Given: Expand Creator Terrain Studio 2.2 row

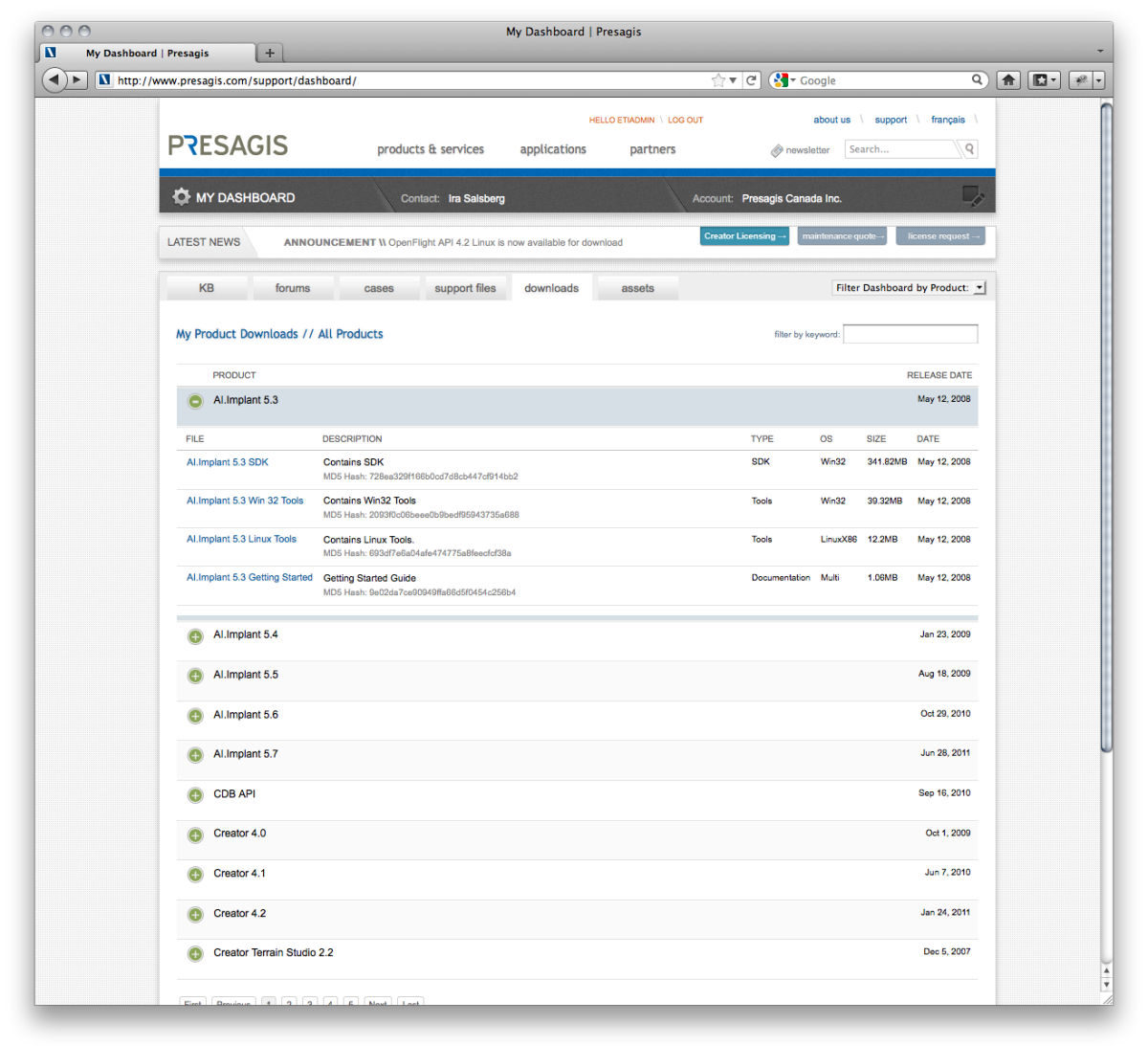Looking at the screenshot, I should [195, 954].
